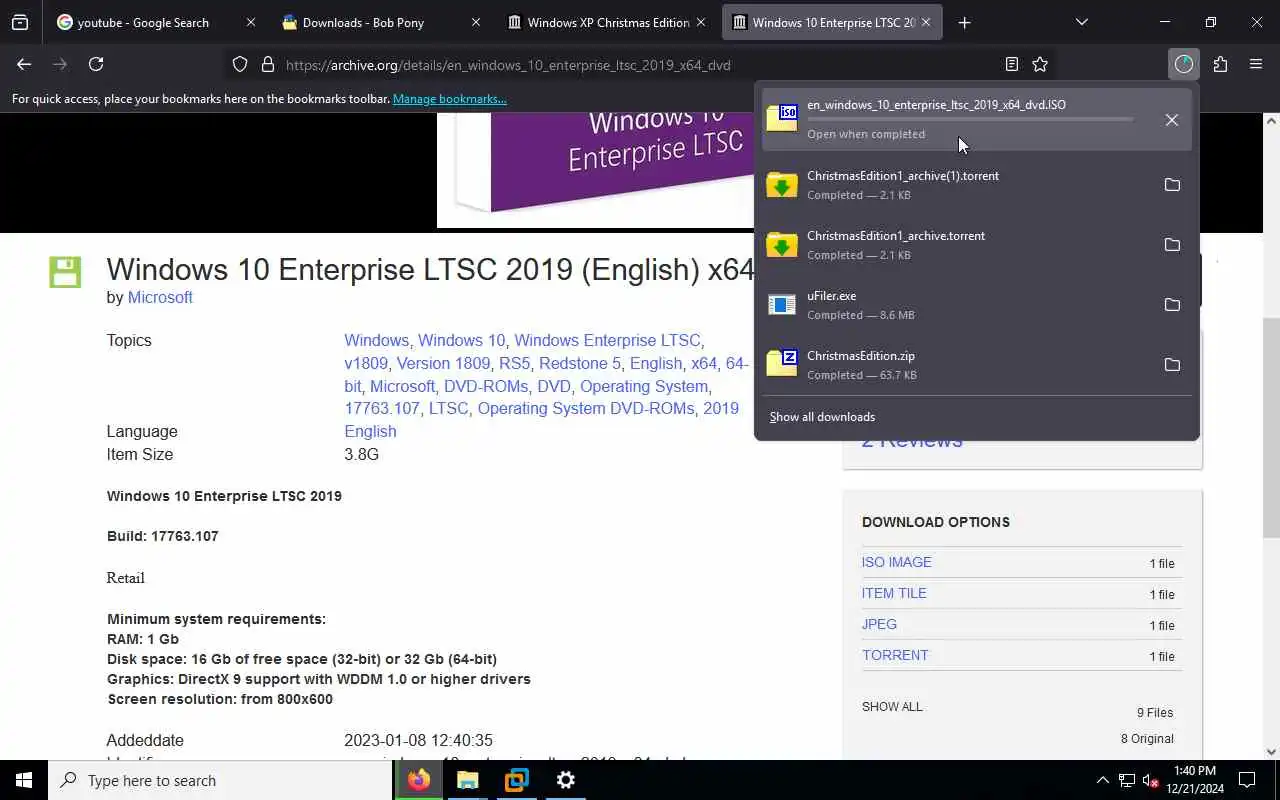Go back one page

pos(24,64)
